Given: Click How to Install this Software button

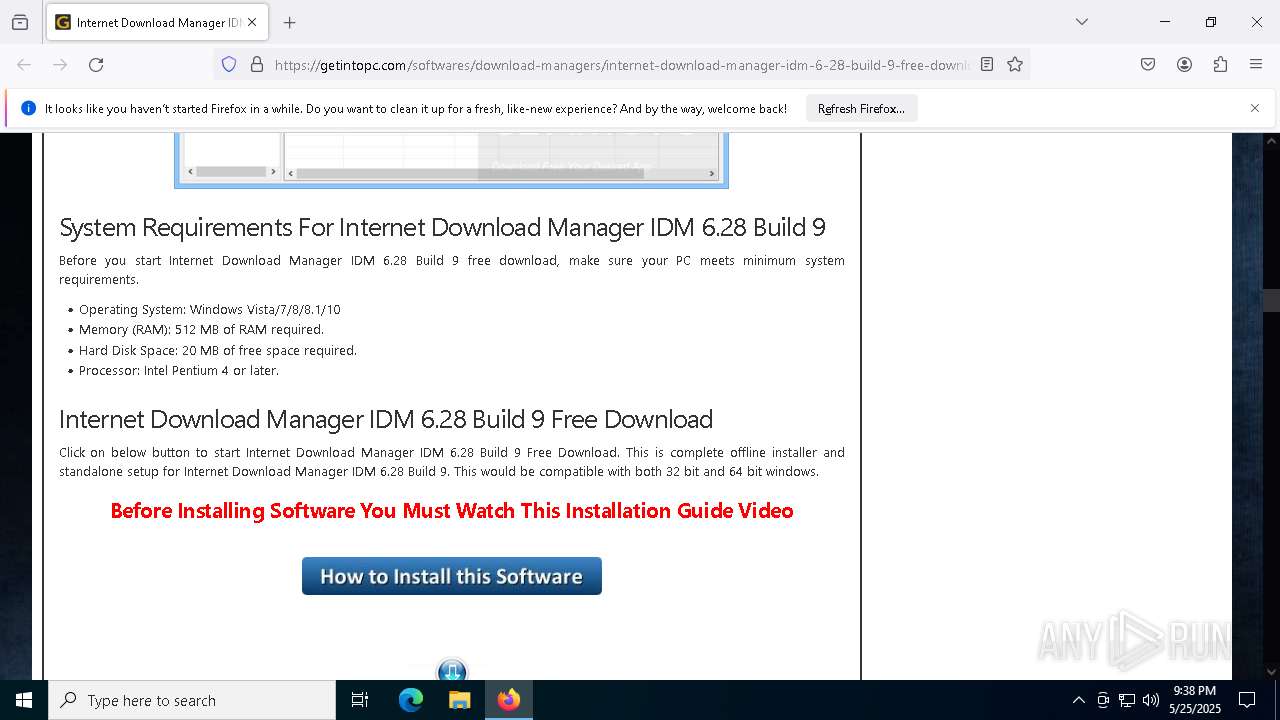Looking at the screenshot, I should 452,576.
